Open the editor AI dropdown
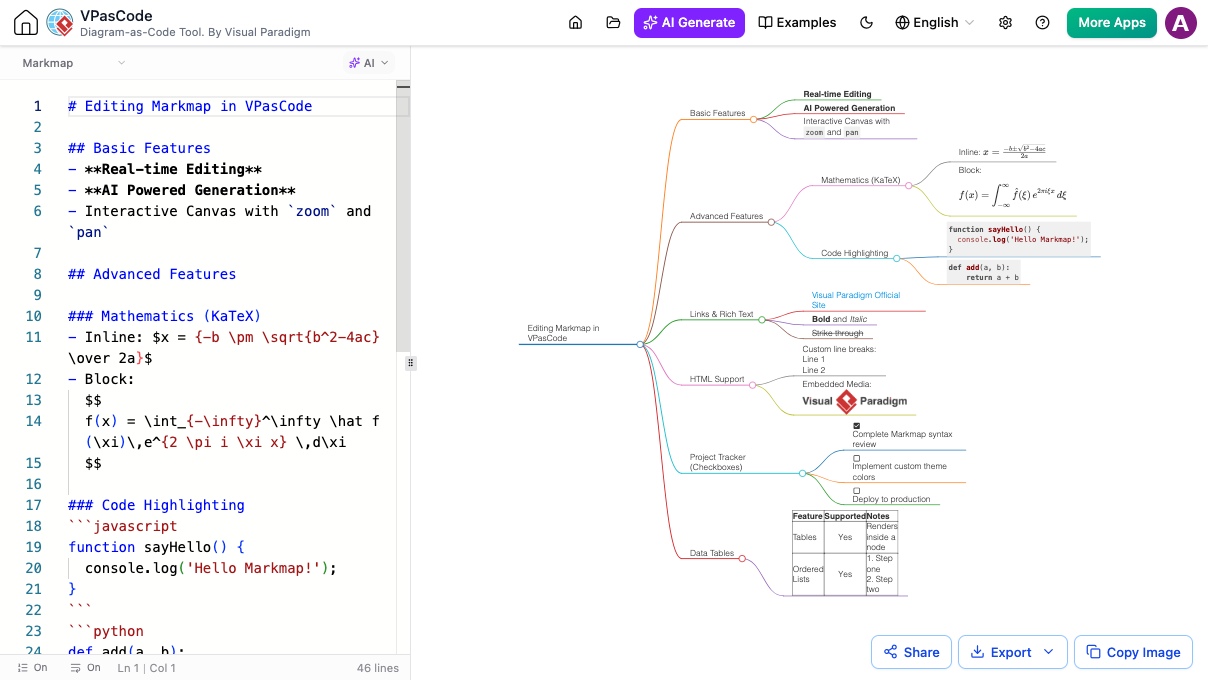 tap(369, 63)
